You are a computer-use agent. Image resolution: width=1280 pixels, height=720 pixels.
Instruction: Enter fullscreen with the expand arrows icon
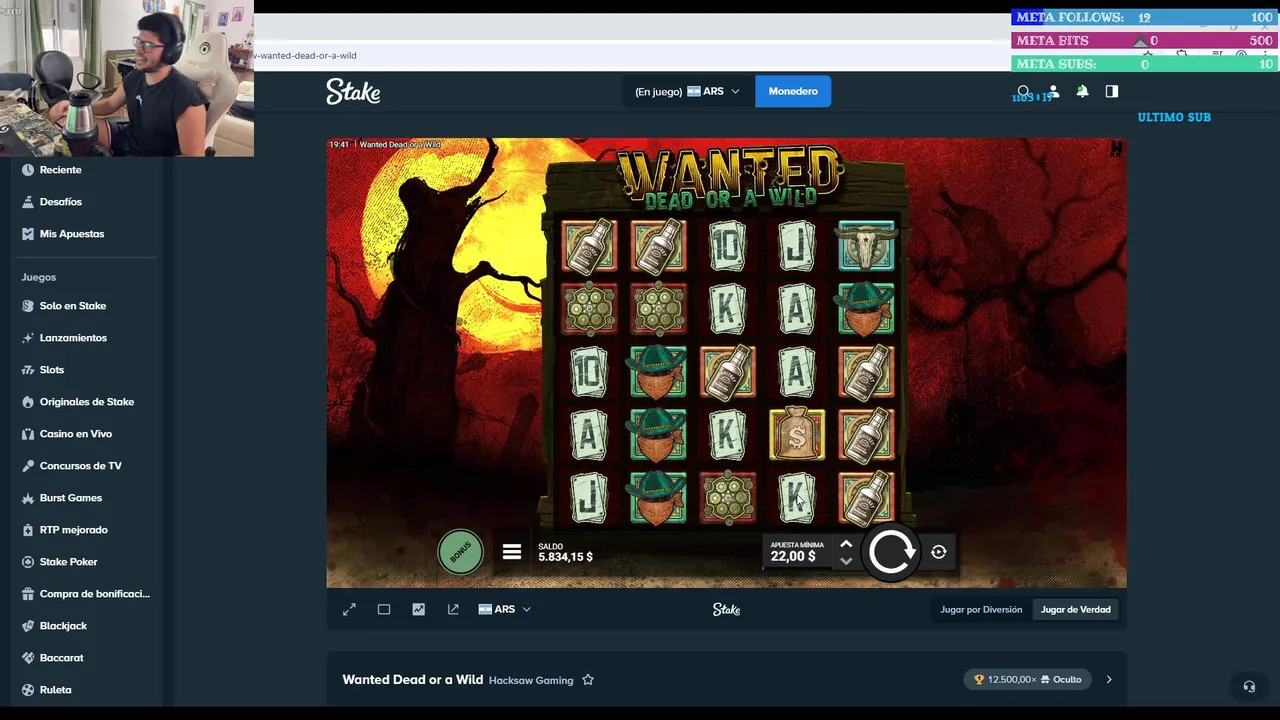(349, 609)
